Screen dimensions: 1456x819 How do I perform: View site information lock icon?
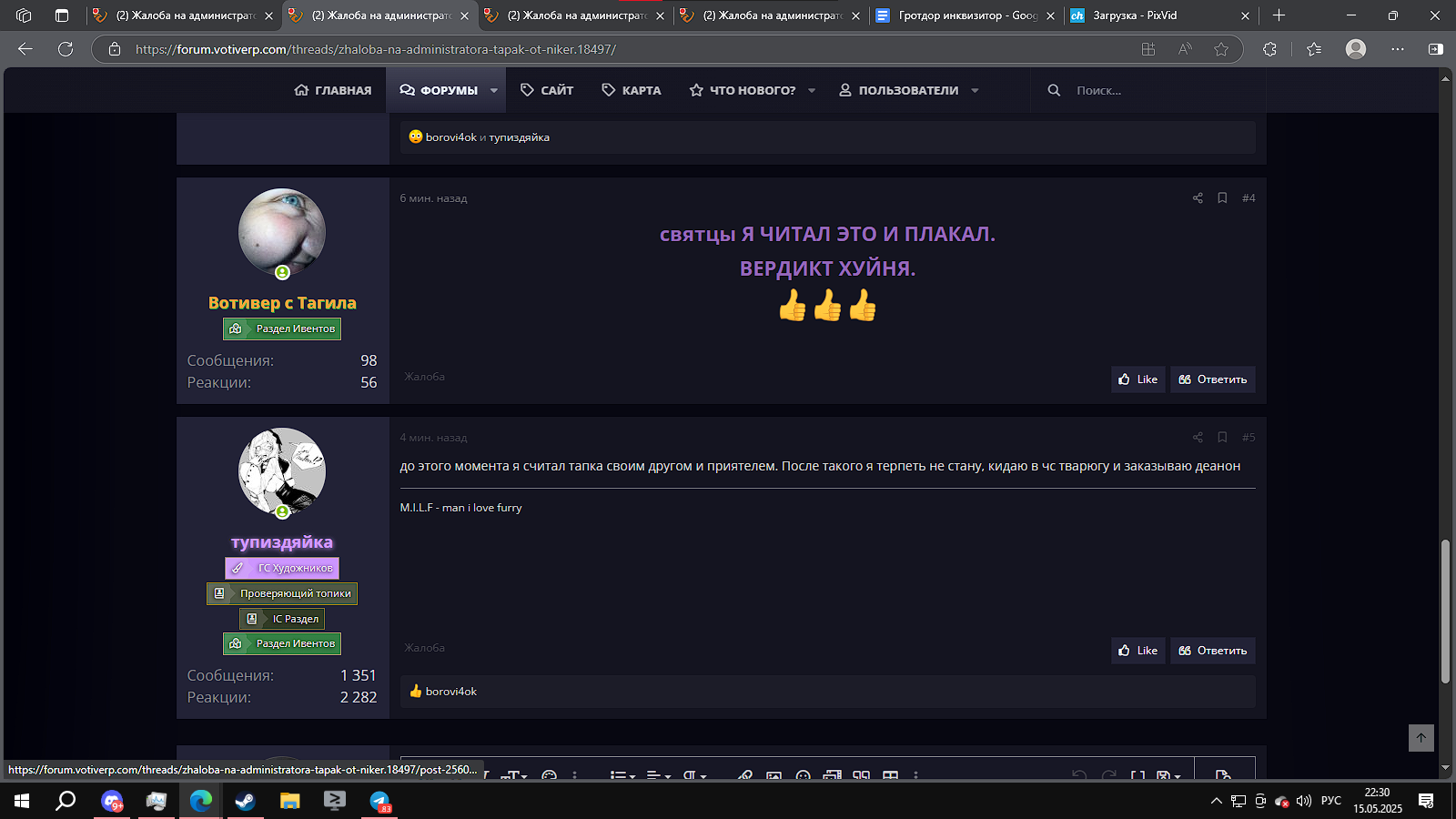[115, 49]
